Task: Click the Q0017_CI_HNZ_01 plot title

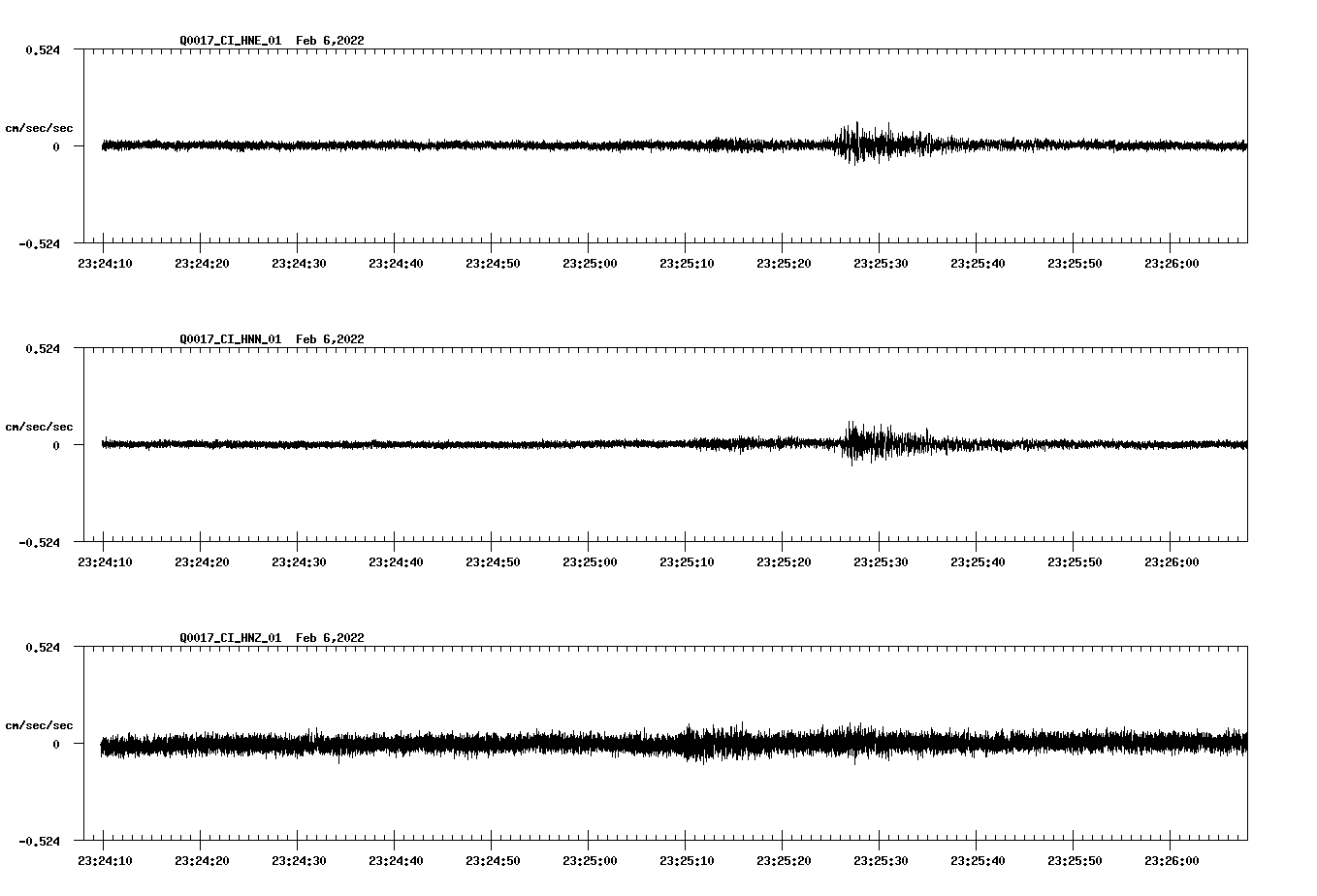Action: 272,638
